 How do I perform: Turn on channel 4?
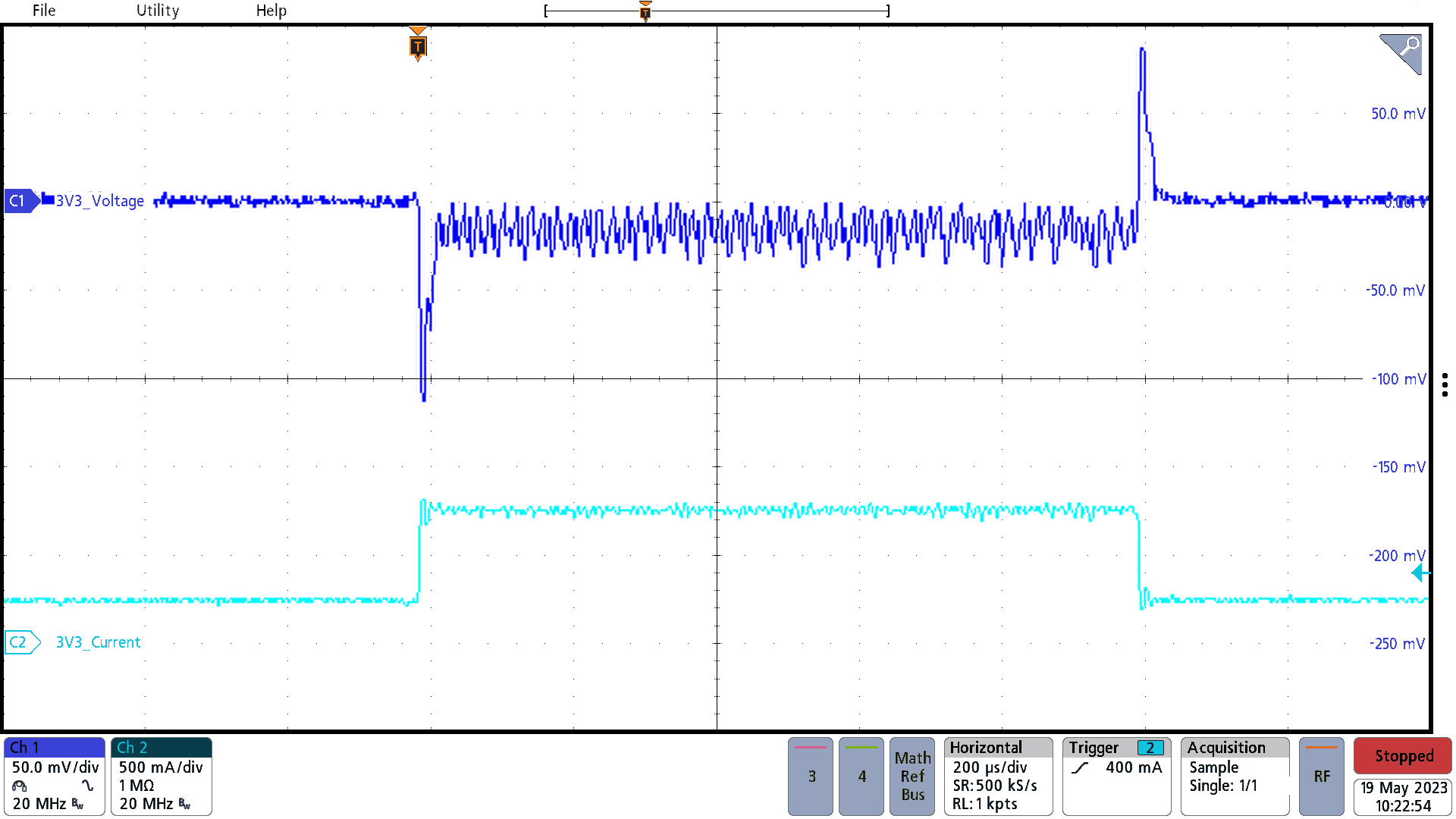pos(861,776)
